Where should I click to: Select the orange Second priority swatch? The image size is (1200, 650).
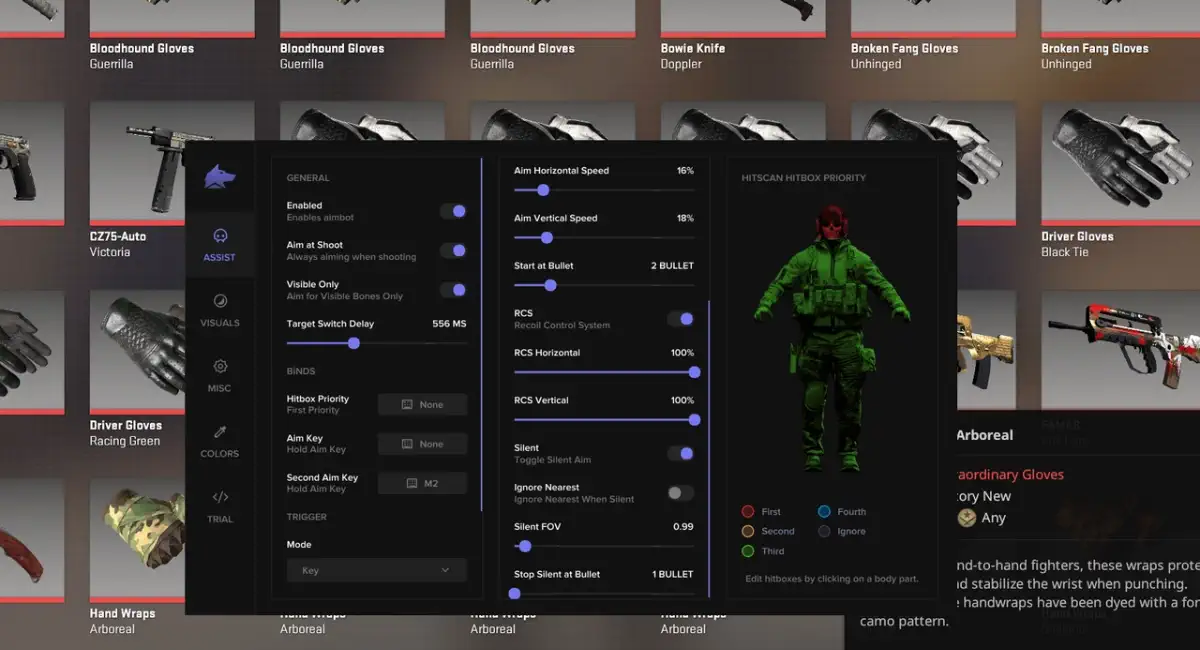point(748,531)
